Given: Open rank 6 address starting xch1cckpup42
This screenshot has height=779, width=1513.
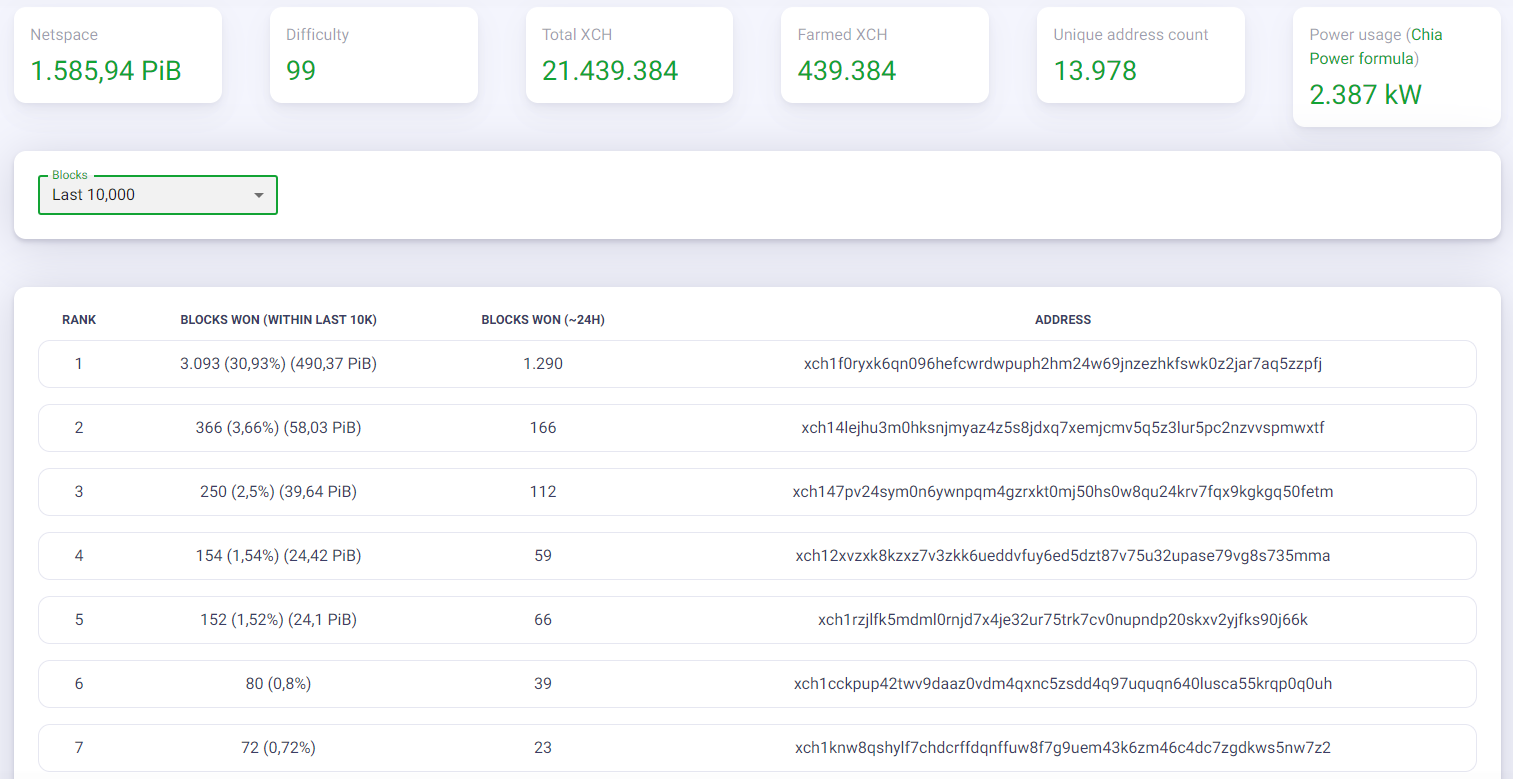Looking at the screenshot, I should pyautogui.click(x=1063, y=684).
